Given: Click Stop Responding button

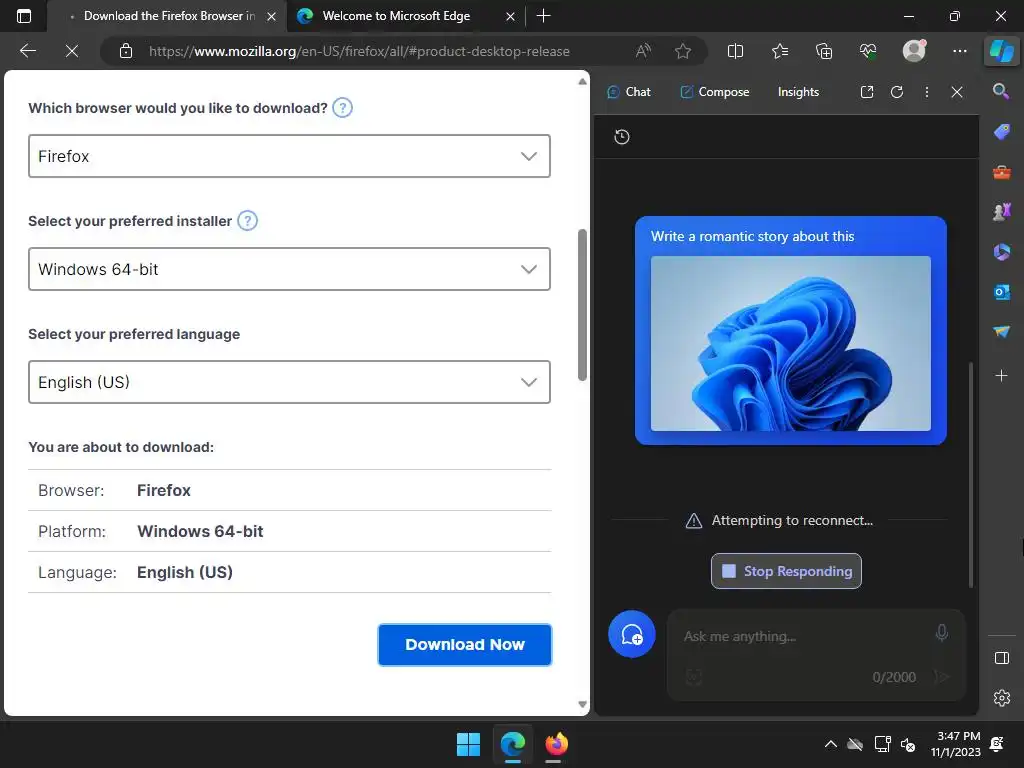Looking at the screenshot, I should coord(786,571).
